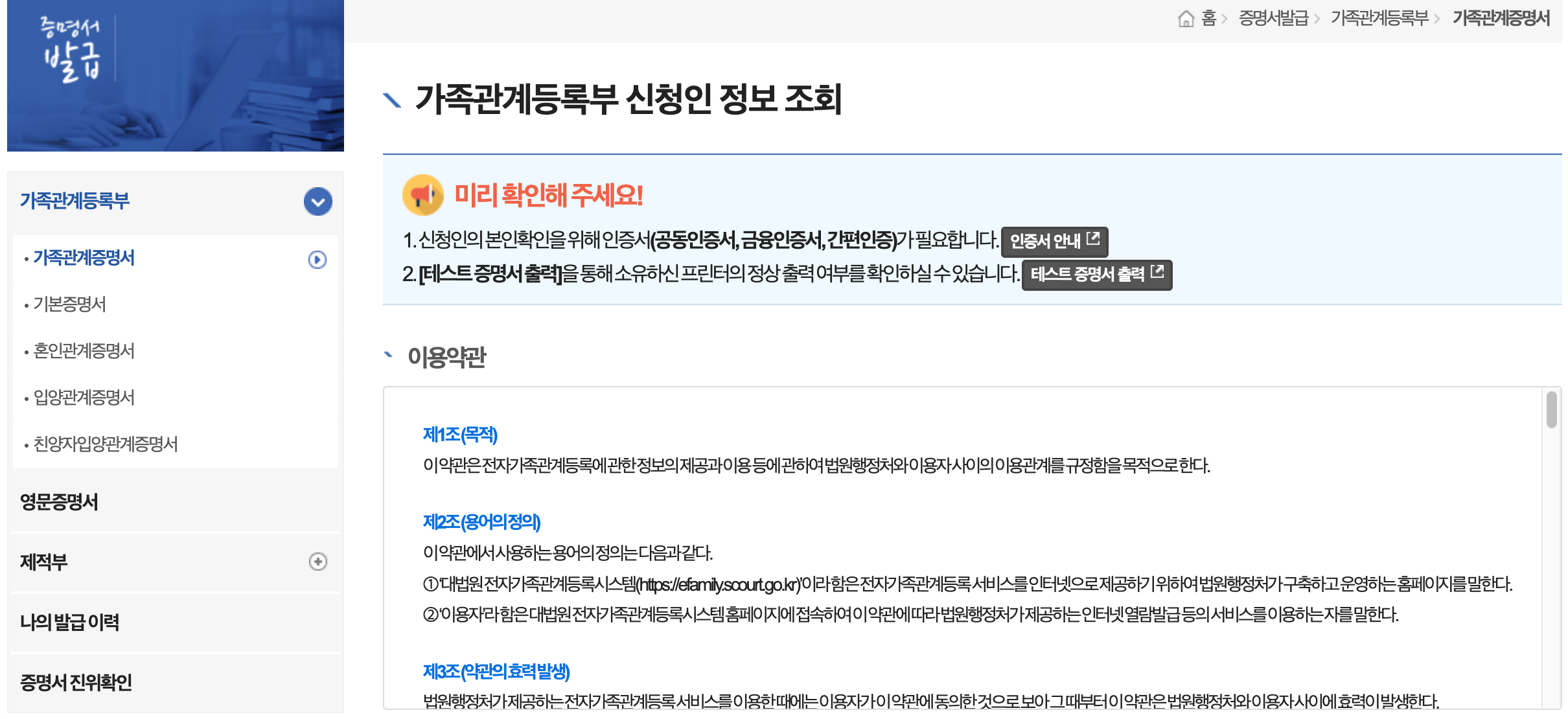The image size is (1568, 719).
Task: Open 나의 발급 이력 menu
Action: coord(70,622)
